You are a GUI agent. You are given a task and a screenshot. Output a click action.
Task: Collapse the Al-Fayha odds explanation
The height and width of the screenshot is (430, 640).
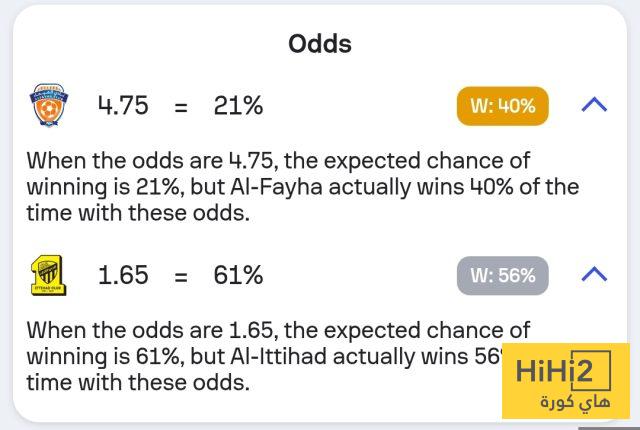[x=594, y=104]
